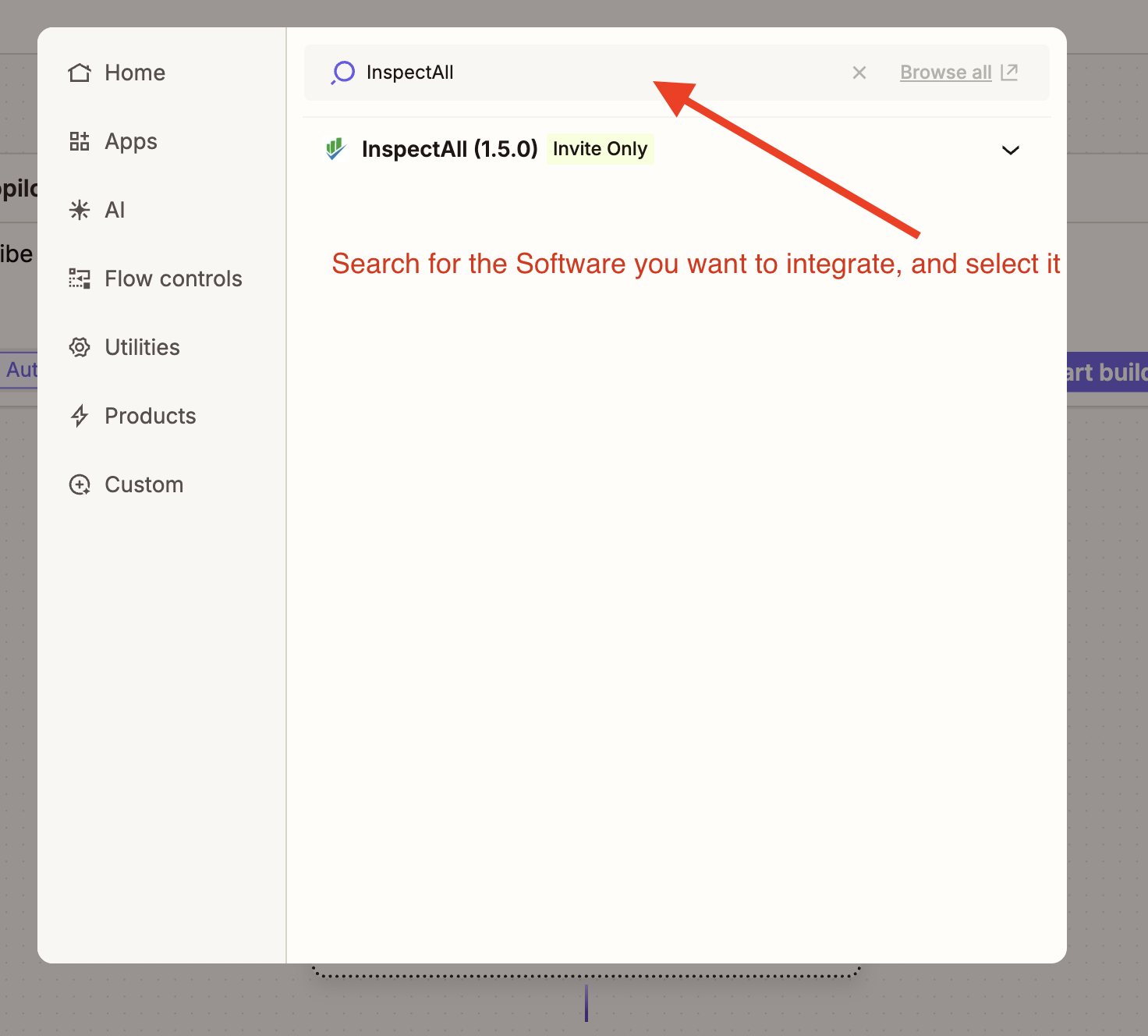Click the Custom plus-circle icon

tap(80, 484)
